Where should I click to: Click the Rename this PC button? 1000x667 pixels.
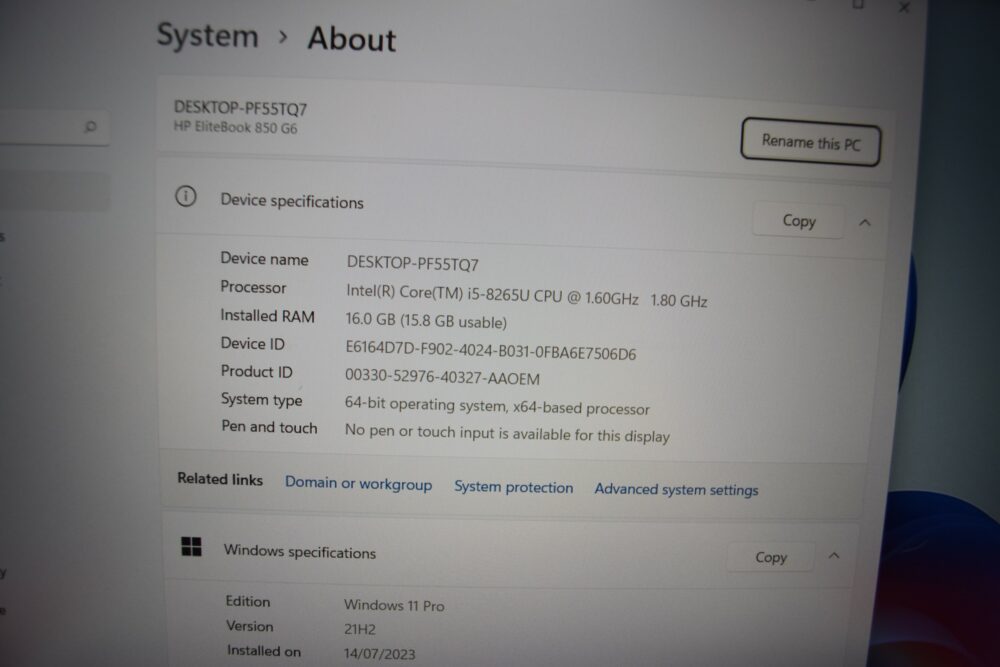tap(811, 142)
